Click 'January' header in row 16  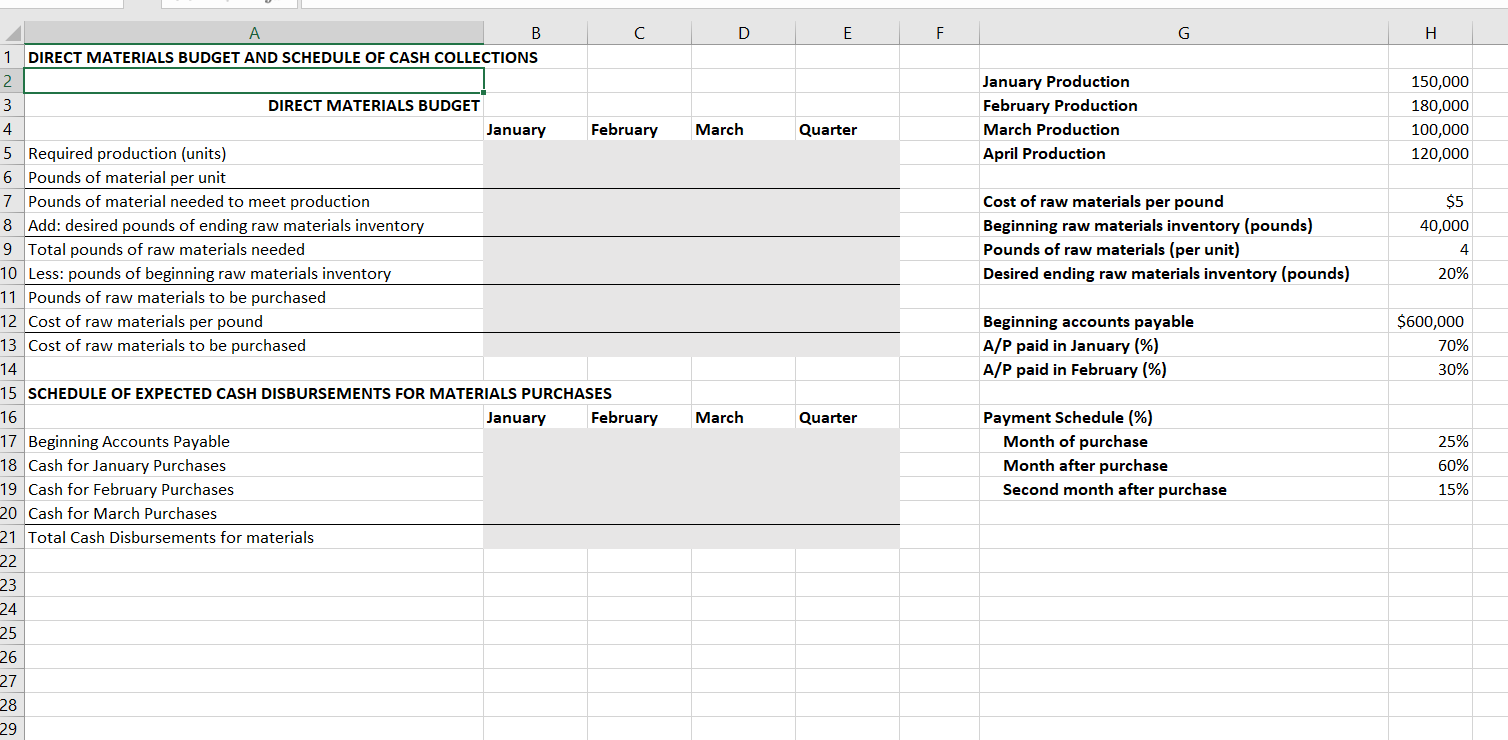click(x=516, y=418)
